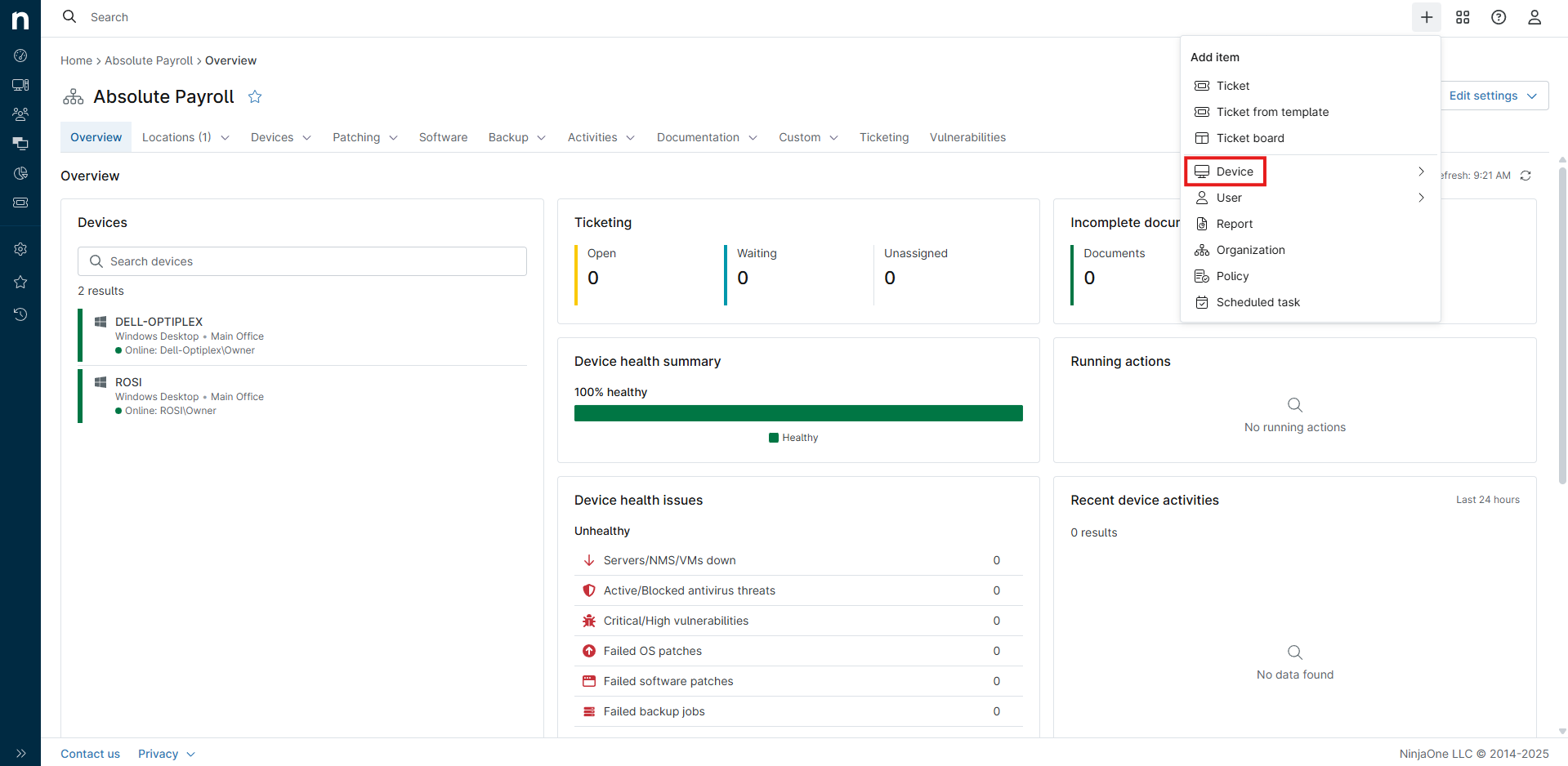
Task: Open Administration gear in left sidebar
Action: pos(20,249)
